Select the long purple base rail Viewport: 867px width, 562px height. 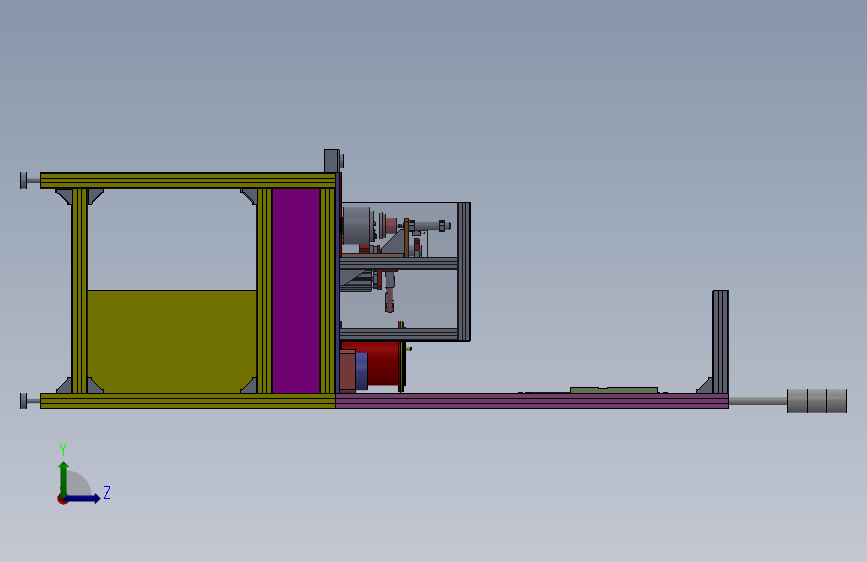tap(532, 400)
